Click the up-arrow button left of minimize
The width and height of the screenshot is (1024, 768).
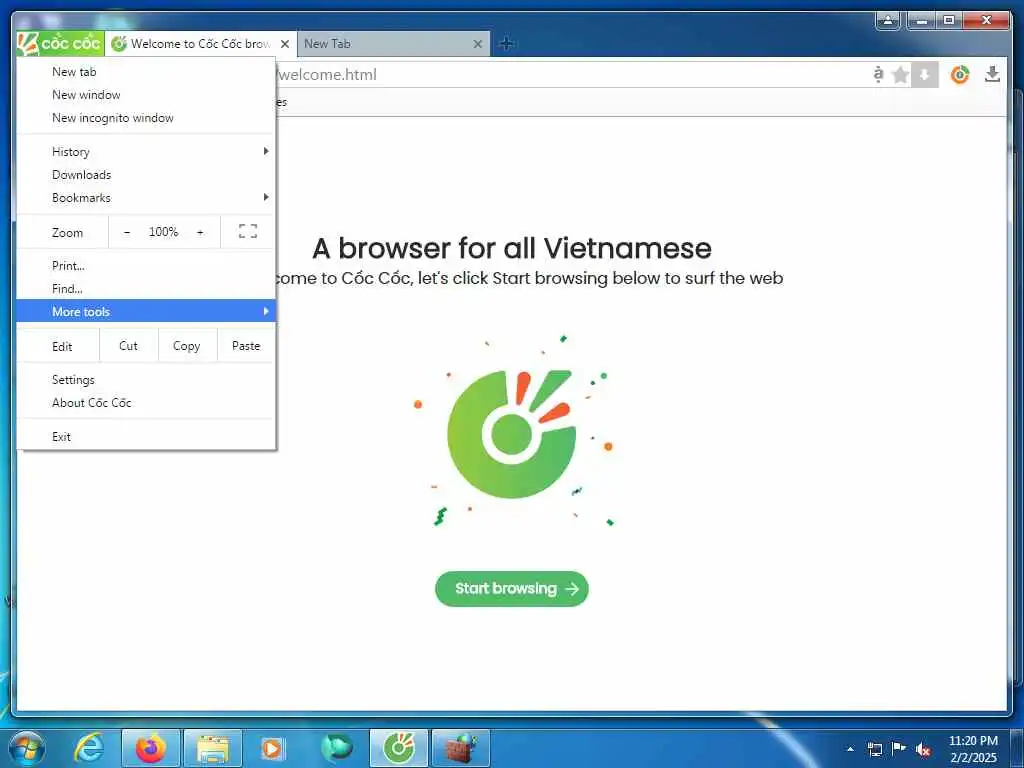coord(888,20)
